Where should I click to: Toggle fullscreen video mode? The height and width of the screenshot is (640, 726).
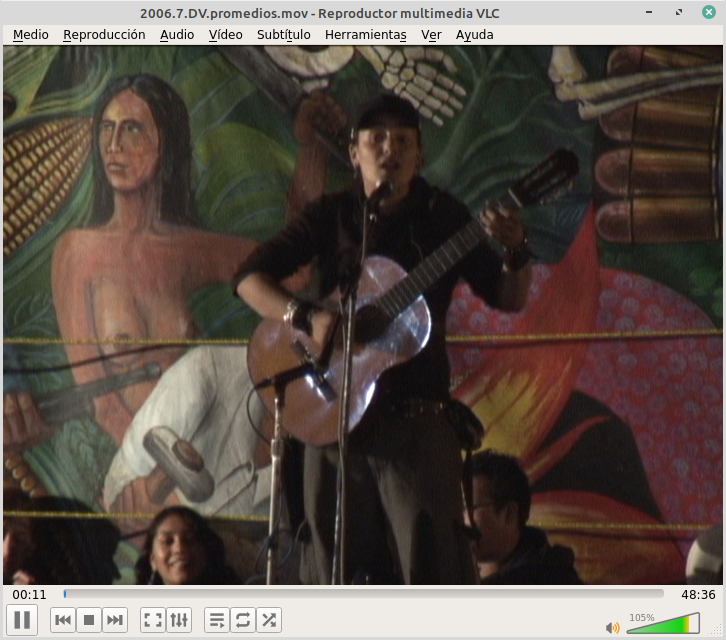click(x=153, y=620)
